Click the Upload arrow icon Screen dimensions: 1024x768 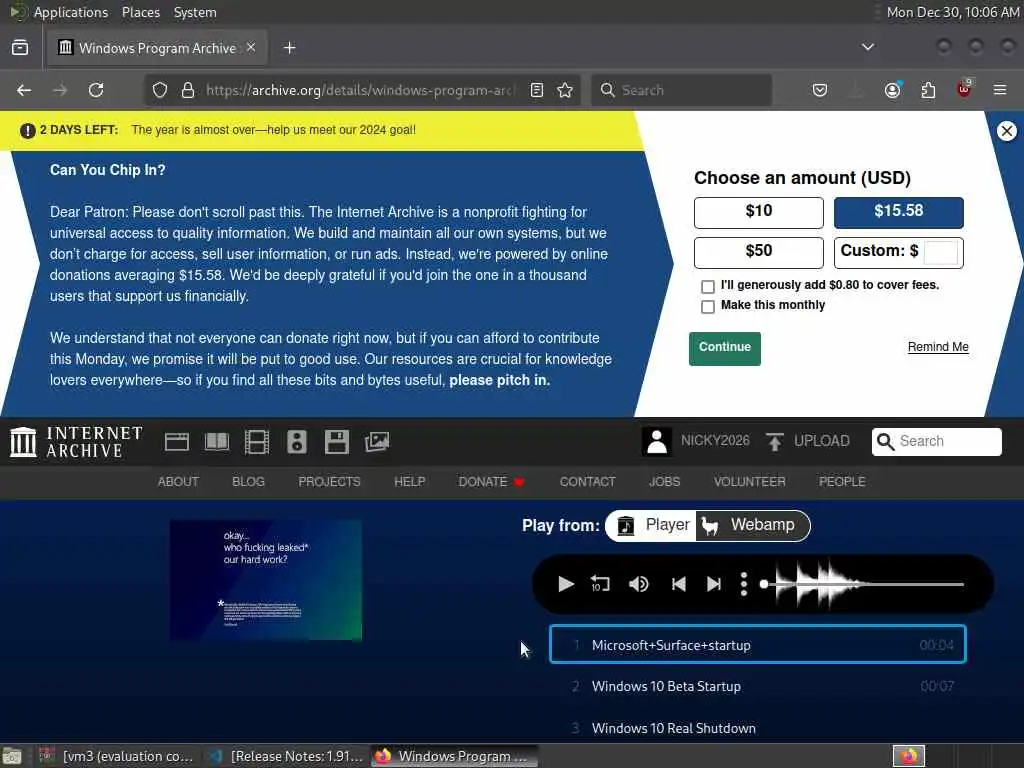tap(775, 441)
